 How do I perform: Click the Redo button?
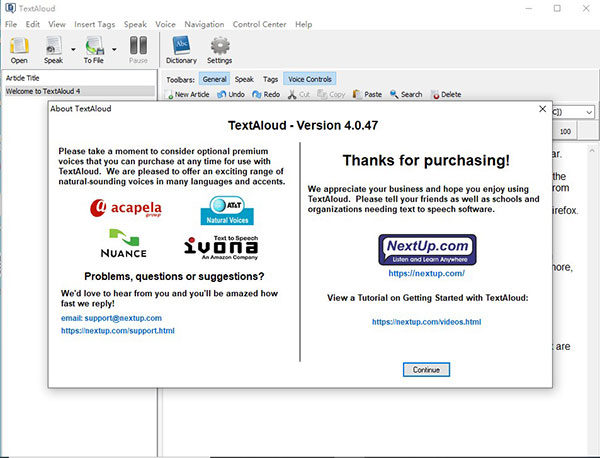click(x=266, y=94)
